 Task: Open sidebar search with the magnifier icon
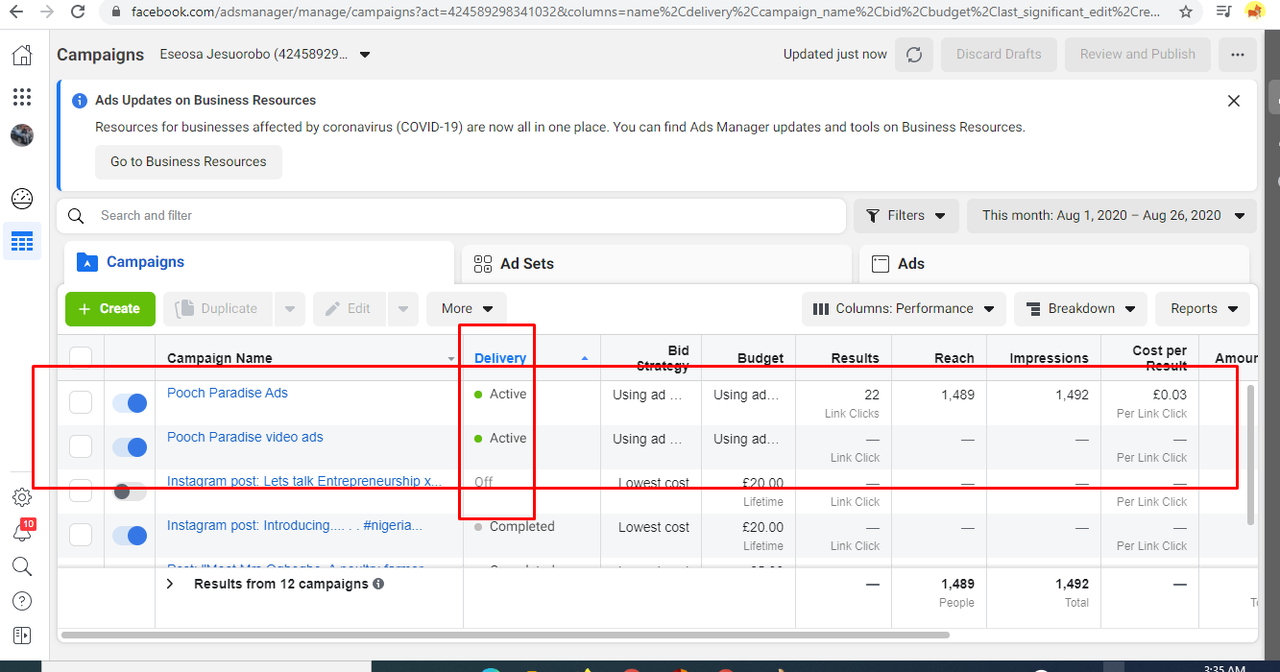coord(21,566)
